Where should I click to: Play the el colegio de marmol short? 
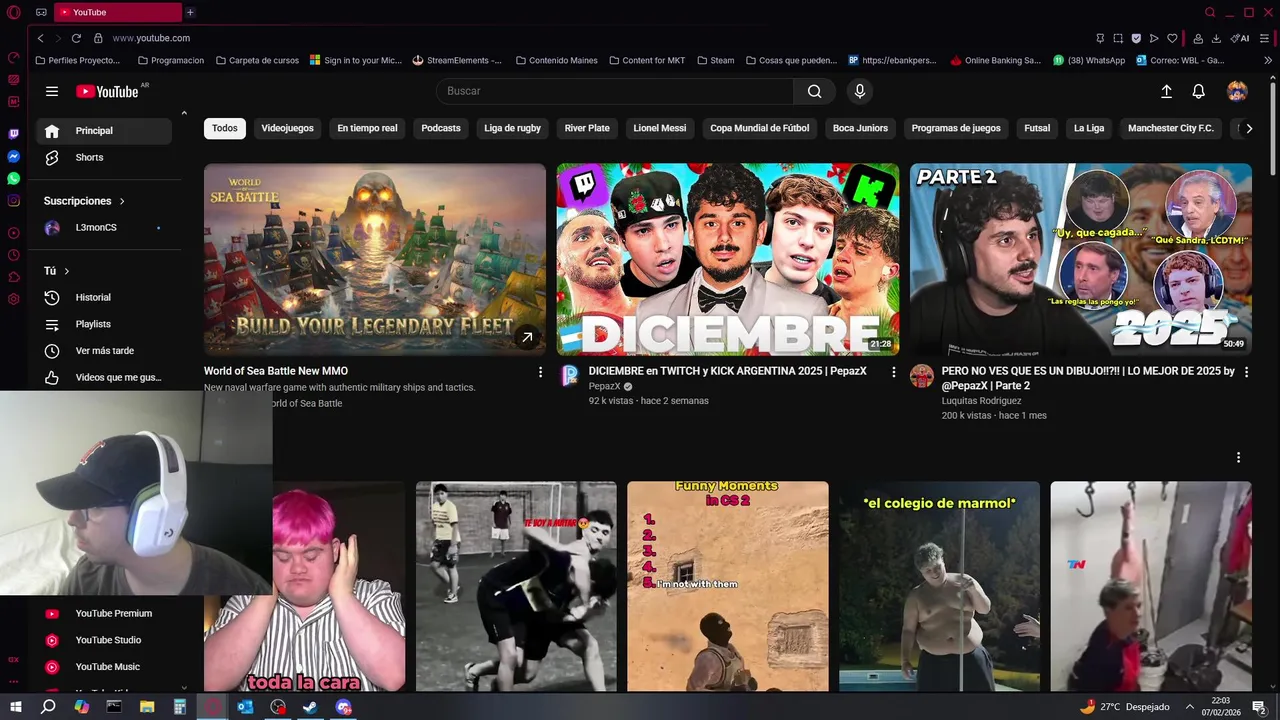click(939, 586)
